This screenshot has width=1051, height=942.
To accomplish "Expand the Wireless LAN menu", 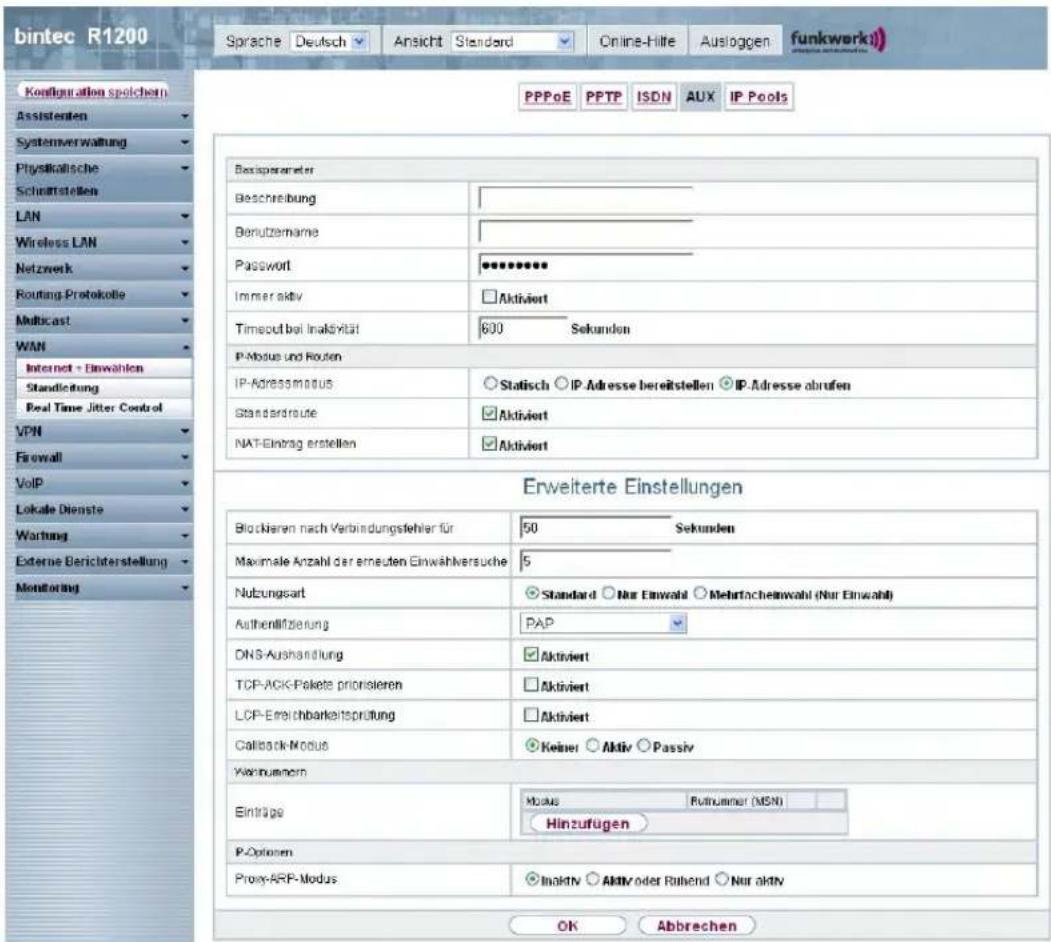I will tap(99, 243).
